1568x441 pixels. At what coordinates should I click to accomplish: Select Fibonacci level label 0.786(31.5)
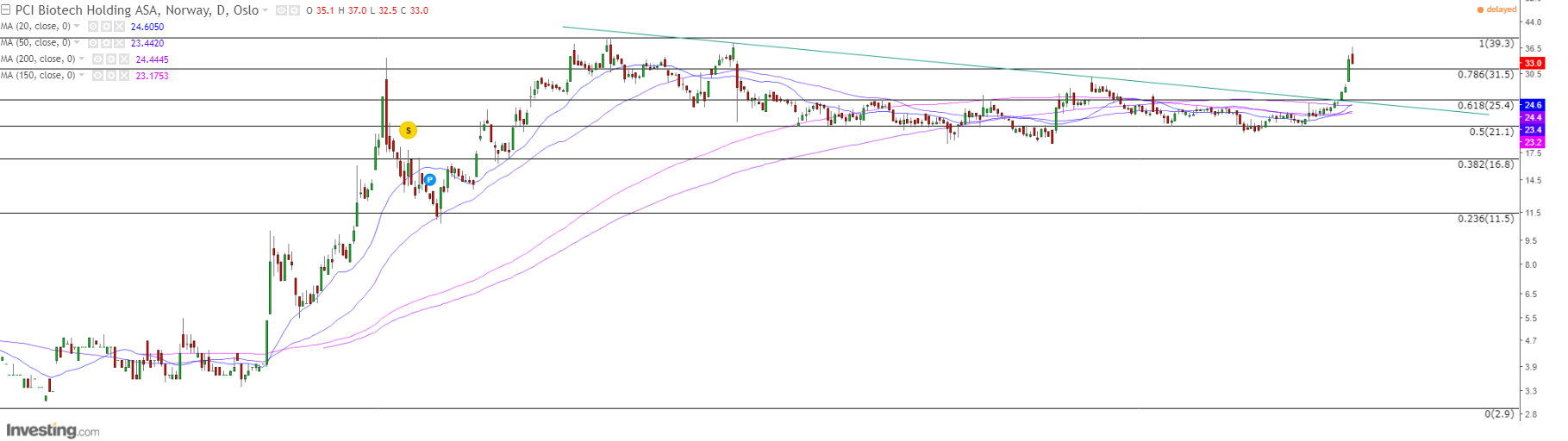click(x=1485, y=74)
